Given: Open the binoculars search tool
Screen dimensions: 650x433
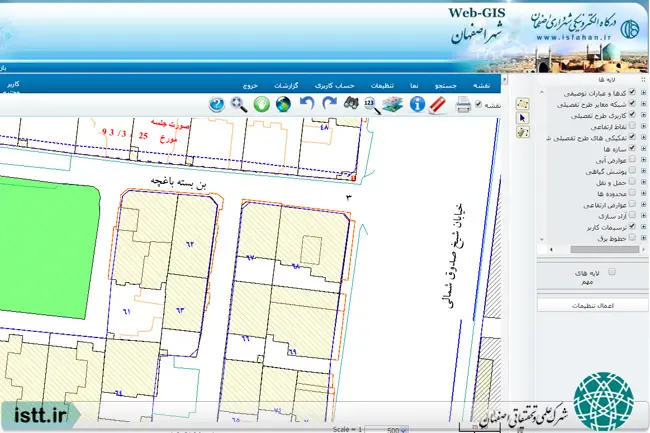Looking at the screenshot, I should [351, 103].
